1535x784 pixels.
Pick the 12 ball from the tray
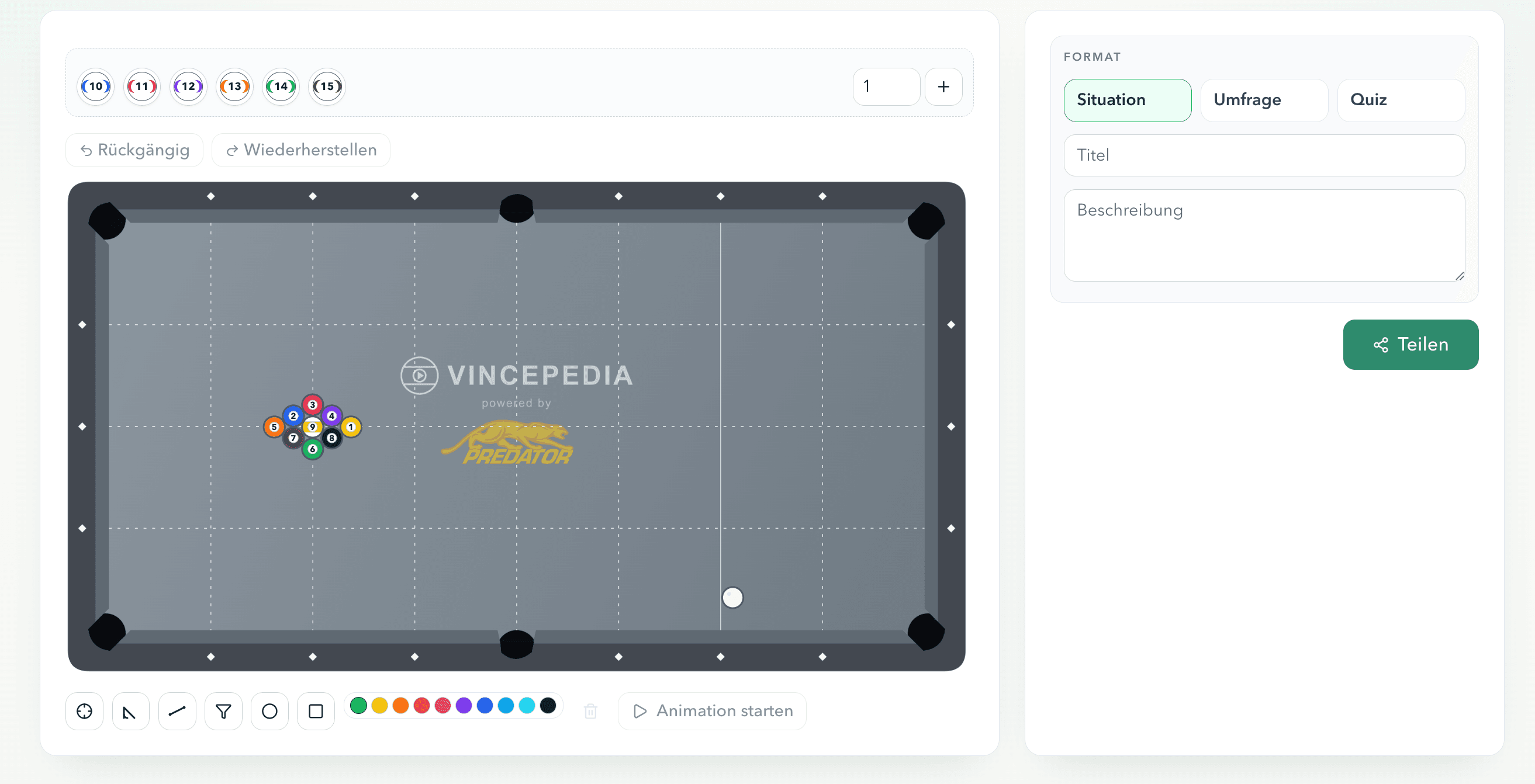tap(188, 87)
